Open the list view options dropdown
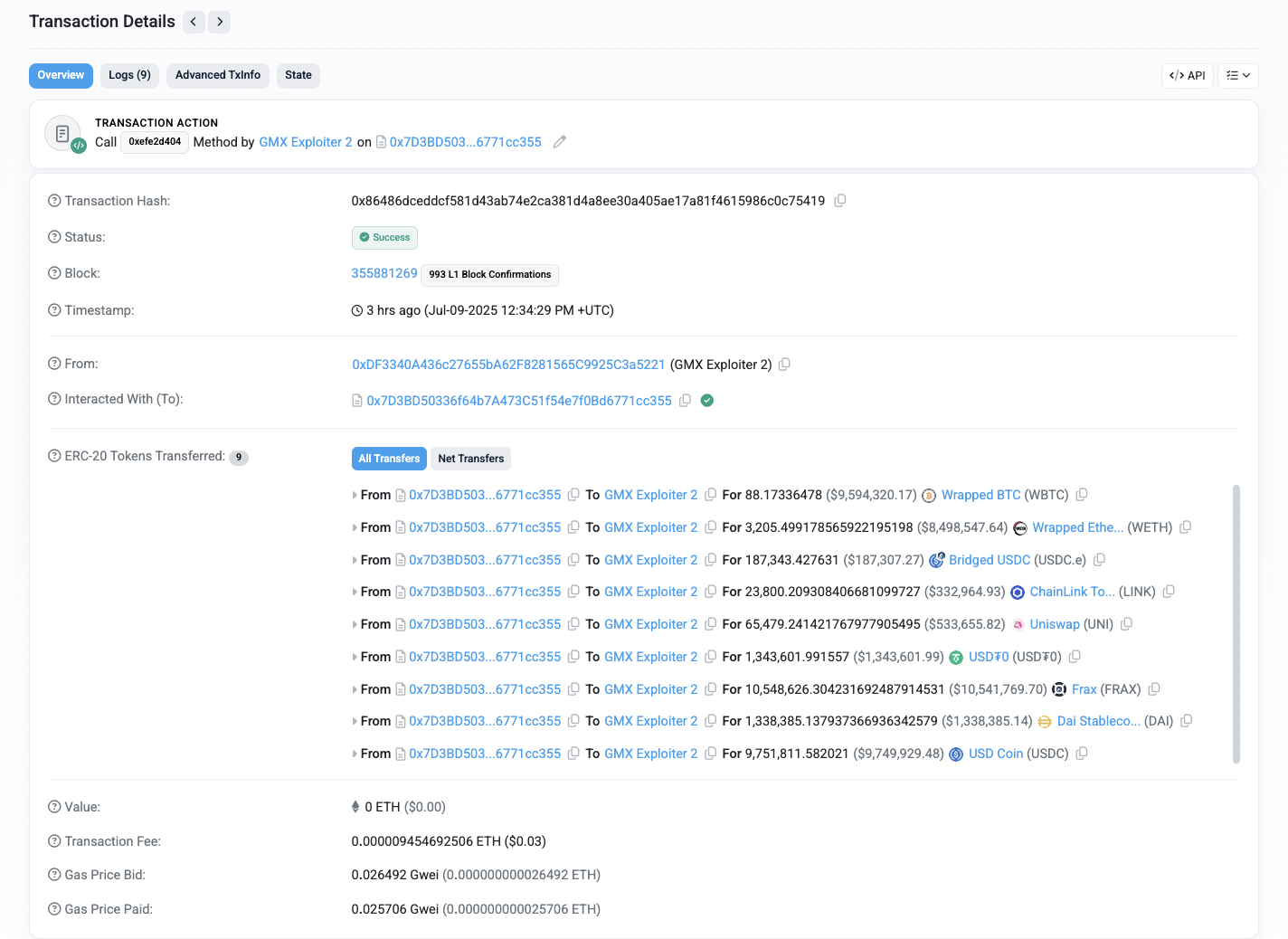 [x=1237, y=76]
